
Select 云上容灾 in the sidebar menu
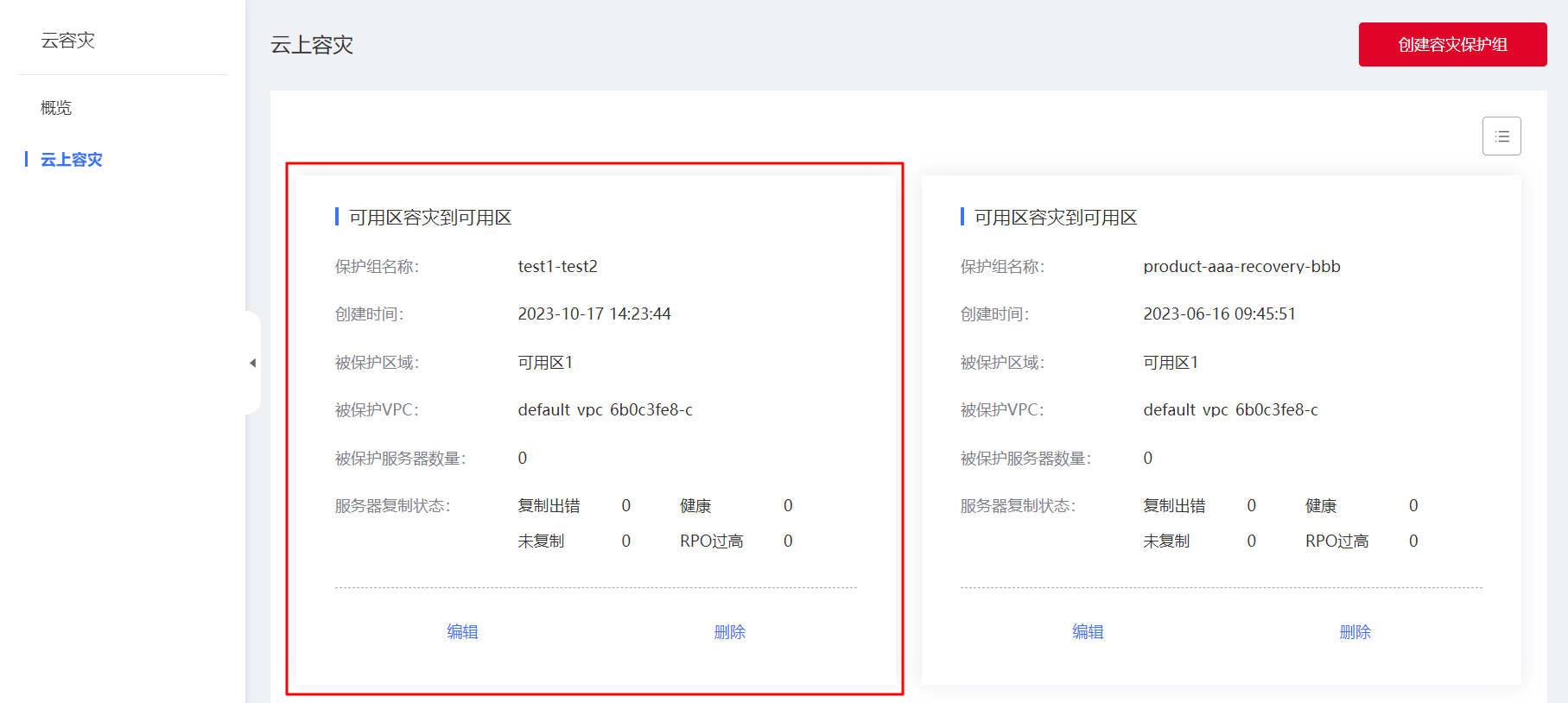coord(71,160)
